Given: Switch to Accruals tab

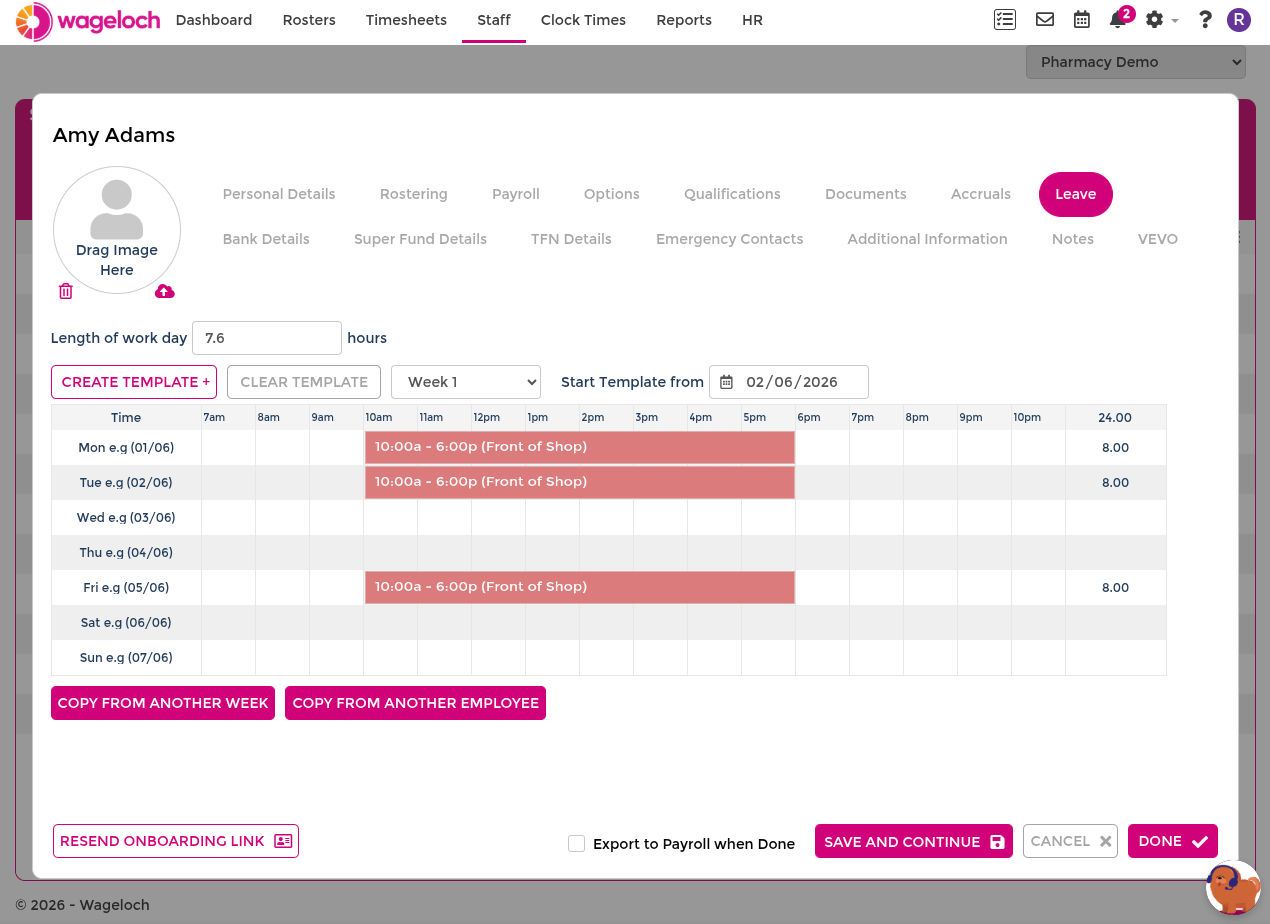Looking at the screenshot, I should pos(981,194).
